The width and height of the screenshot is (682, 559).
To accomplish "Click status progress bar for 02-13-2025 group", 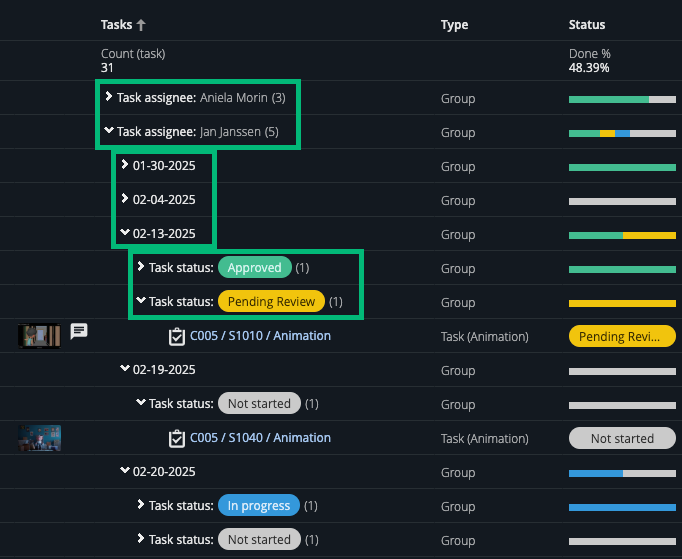I will (622, 235).
